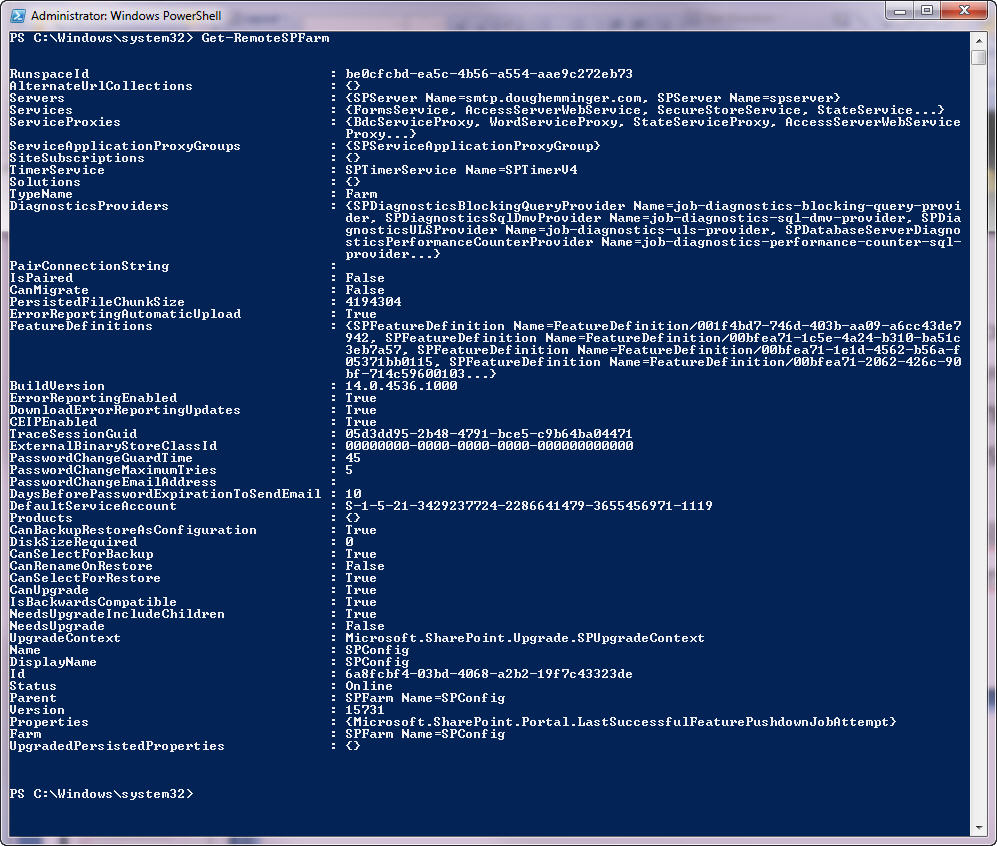Image resolution: width=997 pixels, height=846 pixels.
Task: Click the CanBackupRestoreAsConfiguration property name
Action: click(x=133, y=530)
